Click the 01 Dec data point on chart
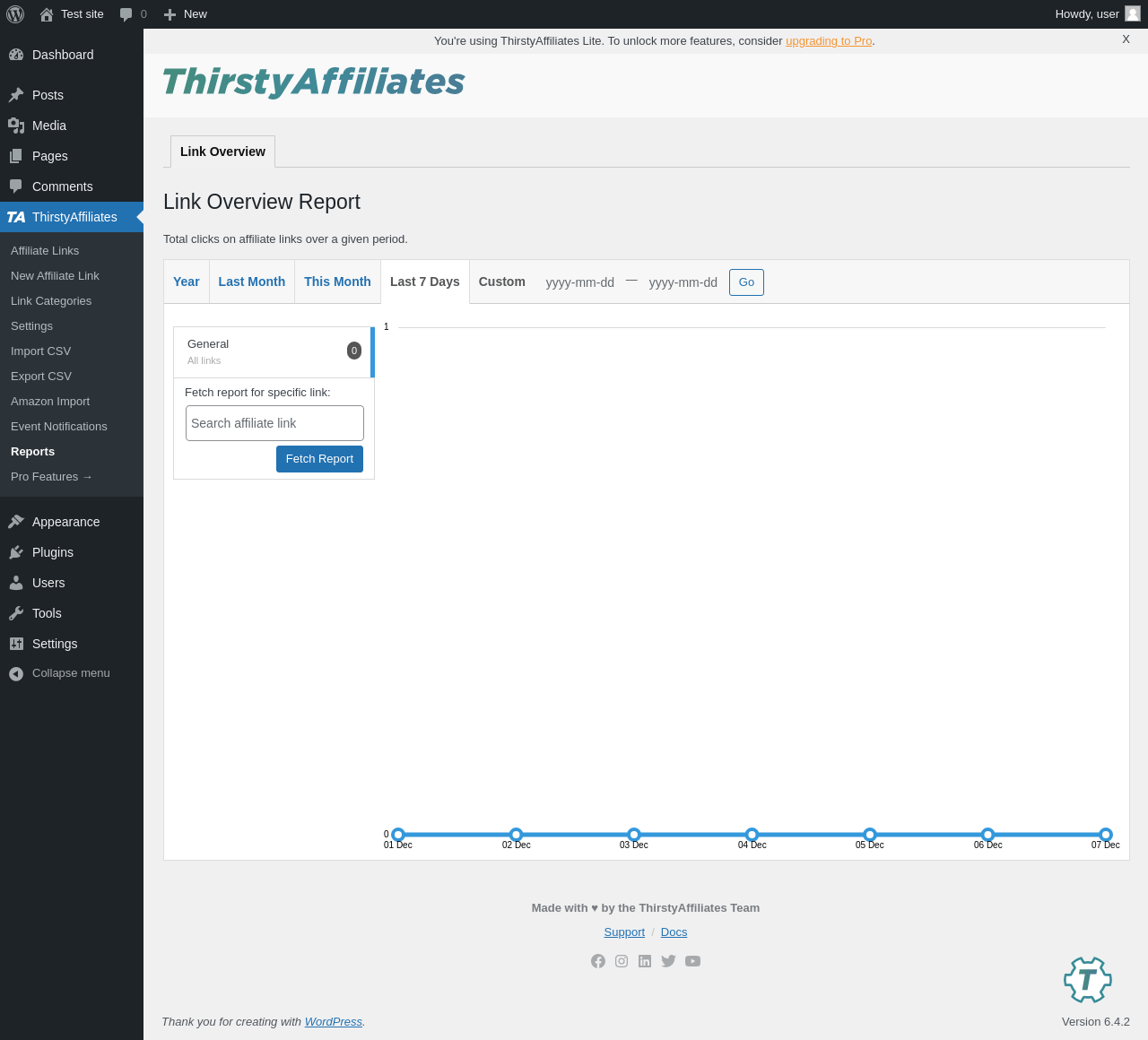 [398, 835]
